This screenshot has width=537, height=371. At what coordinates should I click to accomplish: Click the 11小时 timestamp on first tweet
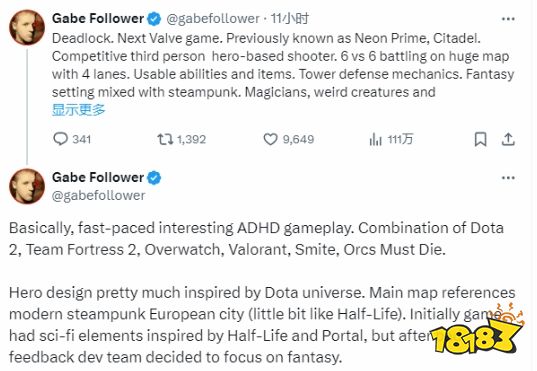(x=290, y=18)
